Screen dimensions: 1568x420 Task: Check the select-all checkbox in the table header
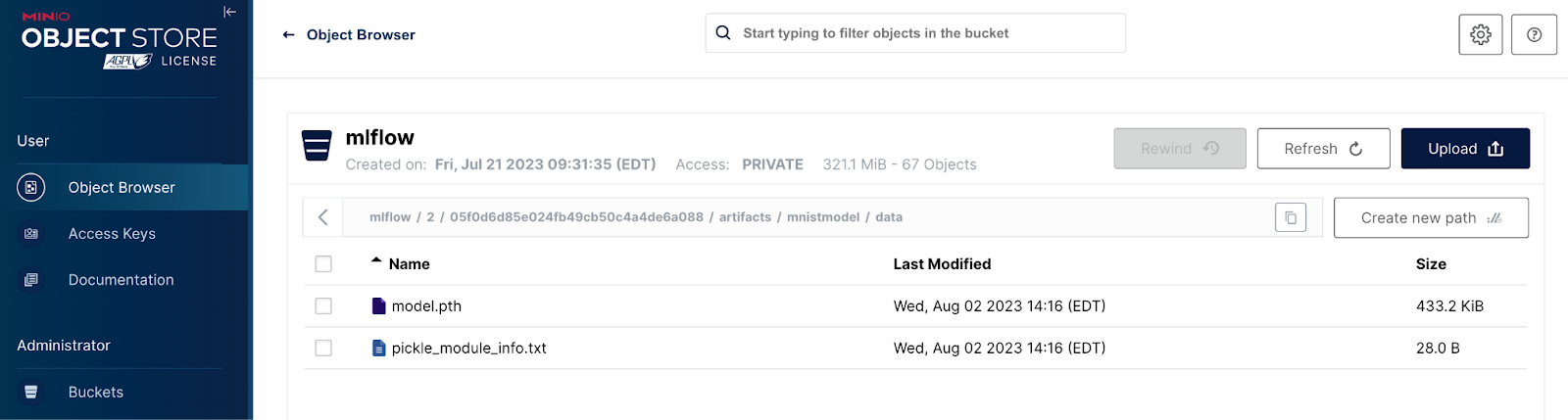coord(323,264)
